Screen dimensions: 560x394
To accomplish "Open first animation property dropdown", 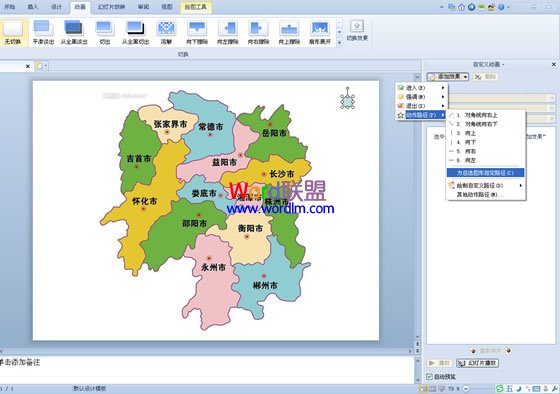I will point(552,98).
